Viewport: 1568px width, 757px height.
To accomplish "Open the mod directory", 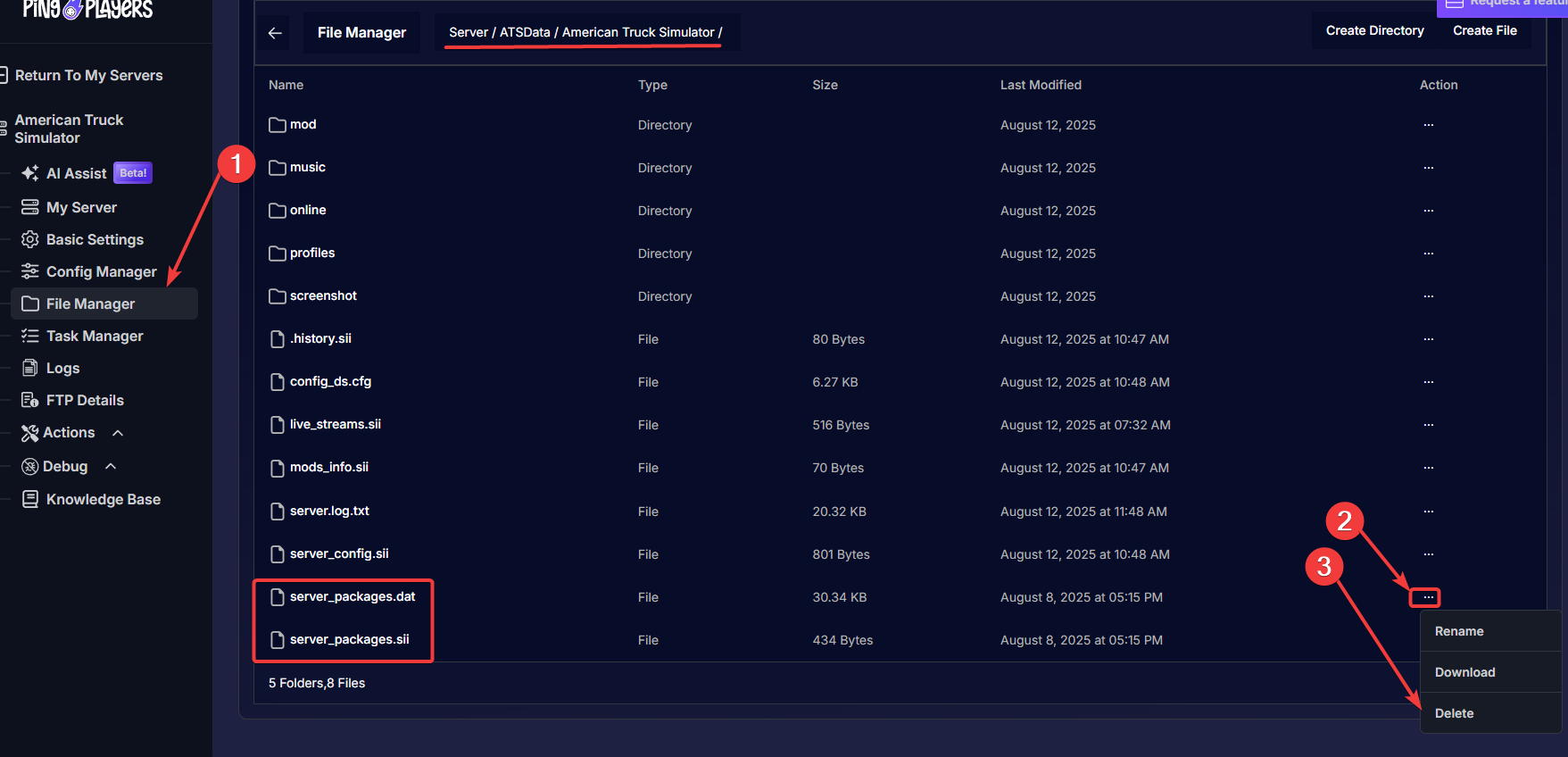I will point(293,125).
